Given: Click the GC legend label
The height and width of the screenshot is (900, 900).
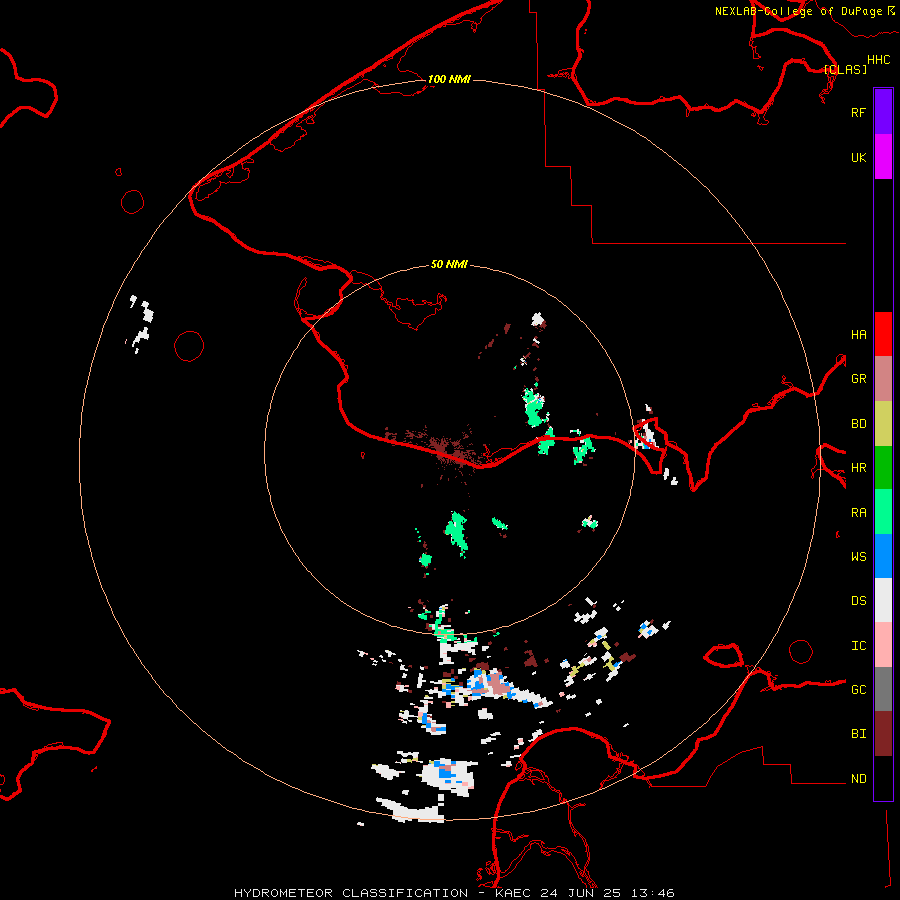Looking at the screenshot, I should [858, 690].
